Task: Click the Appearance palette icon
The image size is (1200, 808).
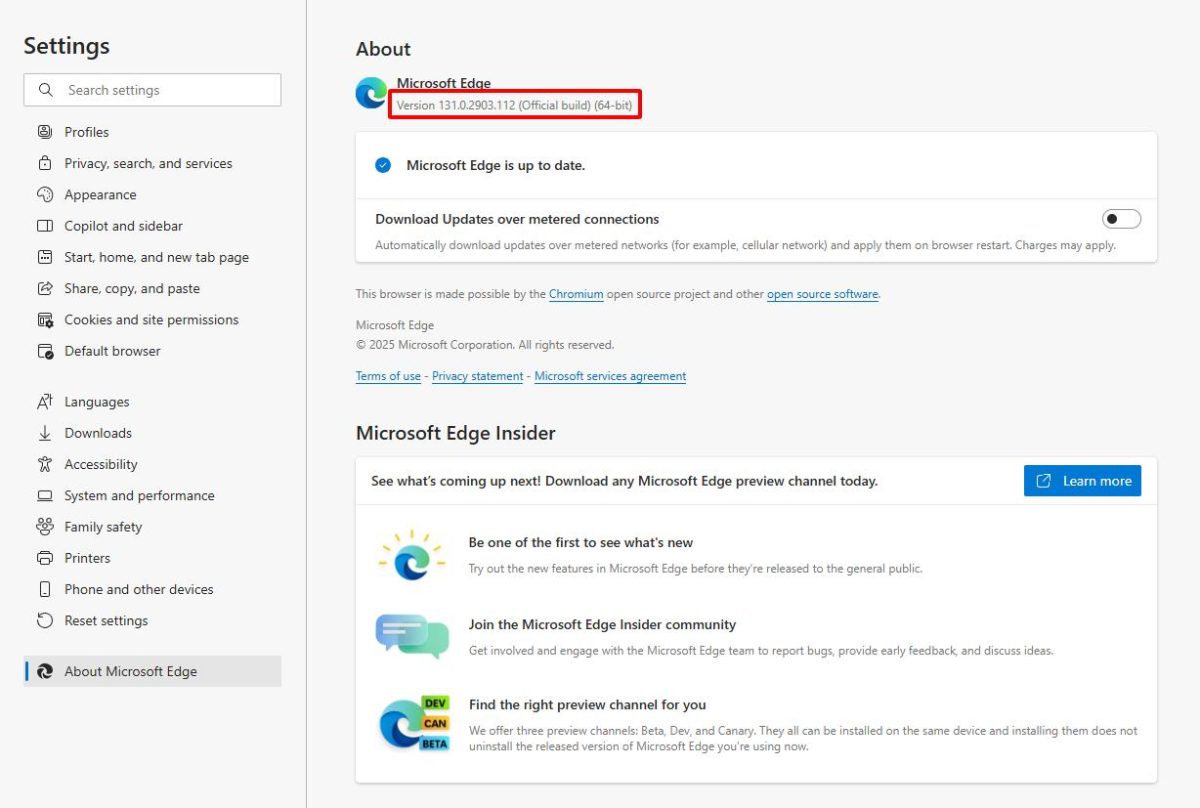Action: (x=44, y=194)
